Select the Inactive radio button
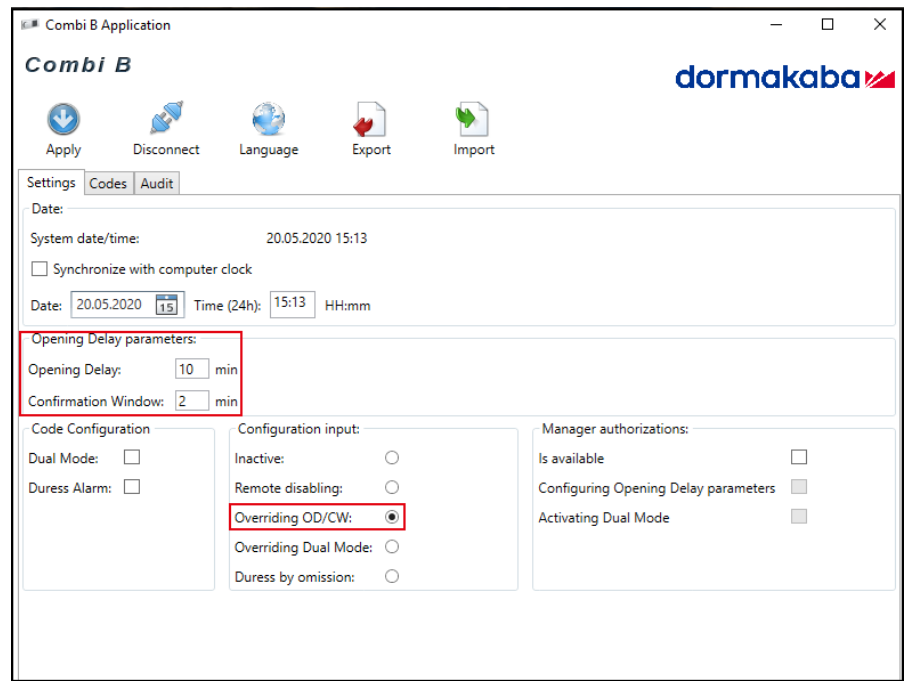 coord(392,458)
